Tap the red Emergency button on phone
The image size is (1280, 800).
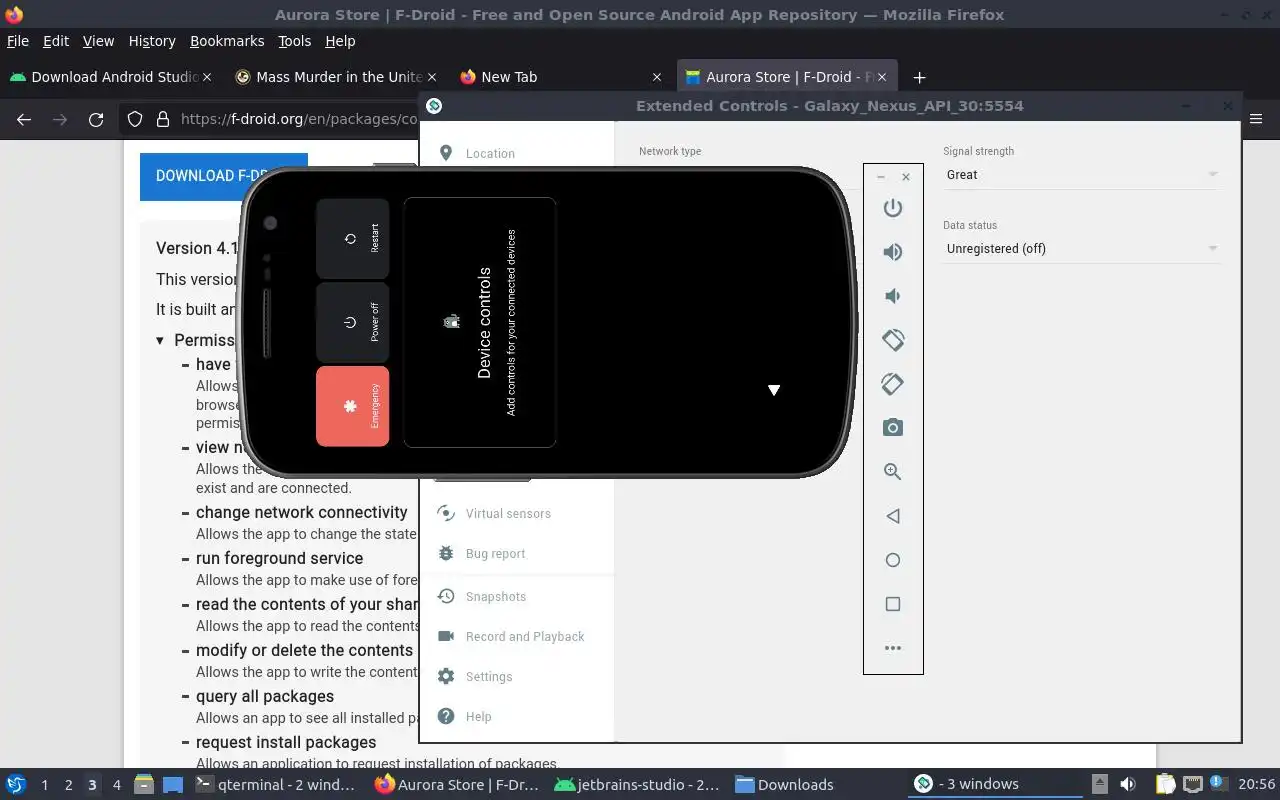point(353,406)
